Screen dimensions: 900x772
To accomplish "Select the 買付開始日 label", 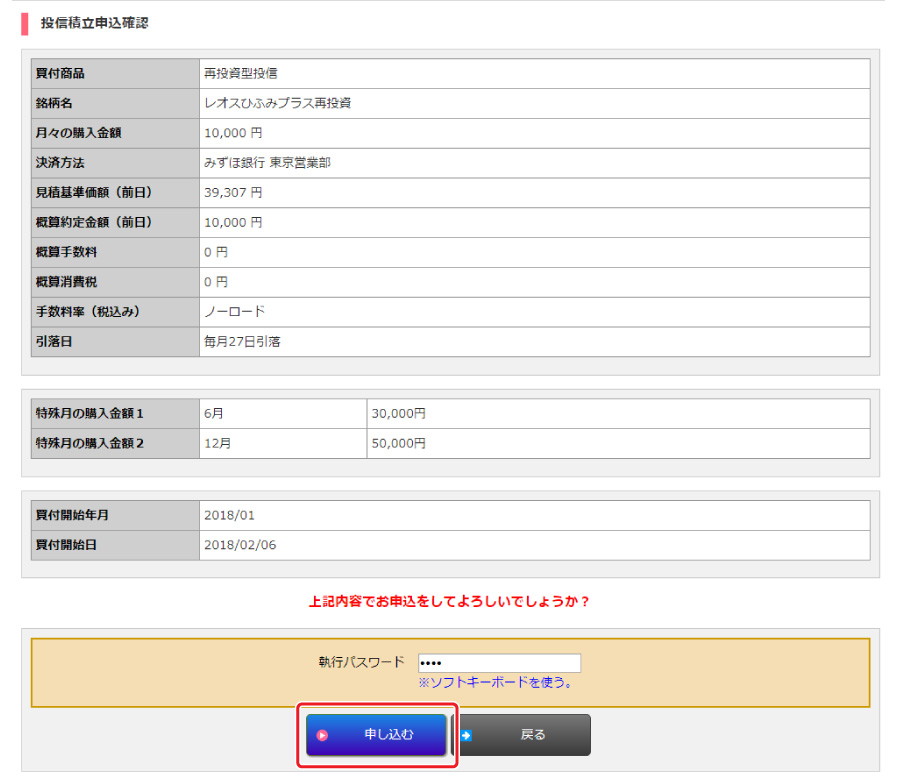I will click(66, 545).
